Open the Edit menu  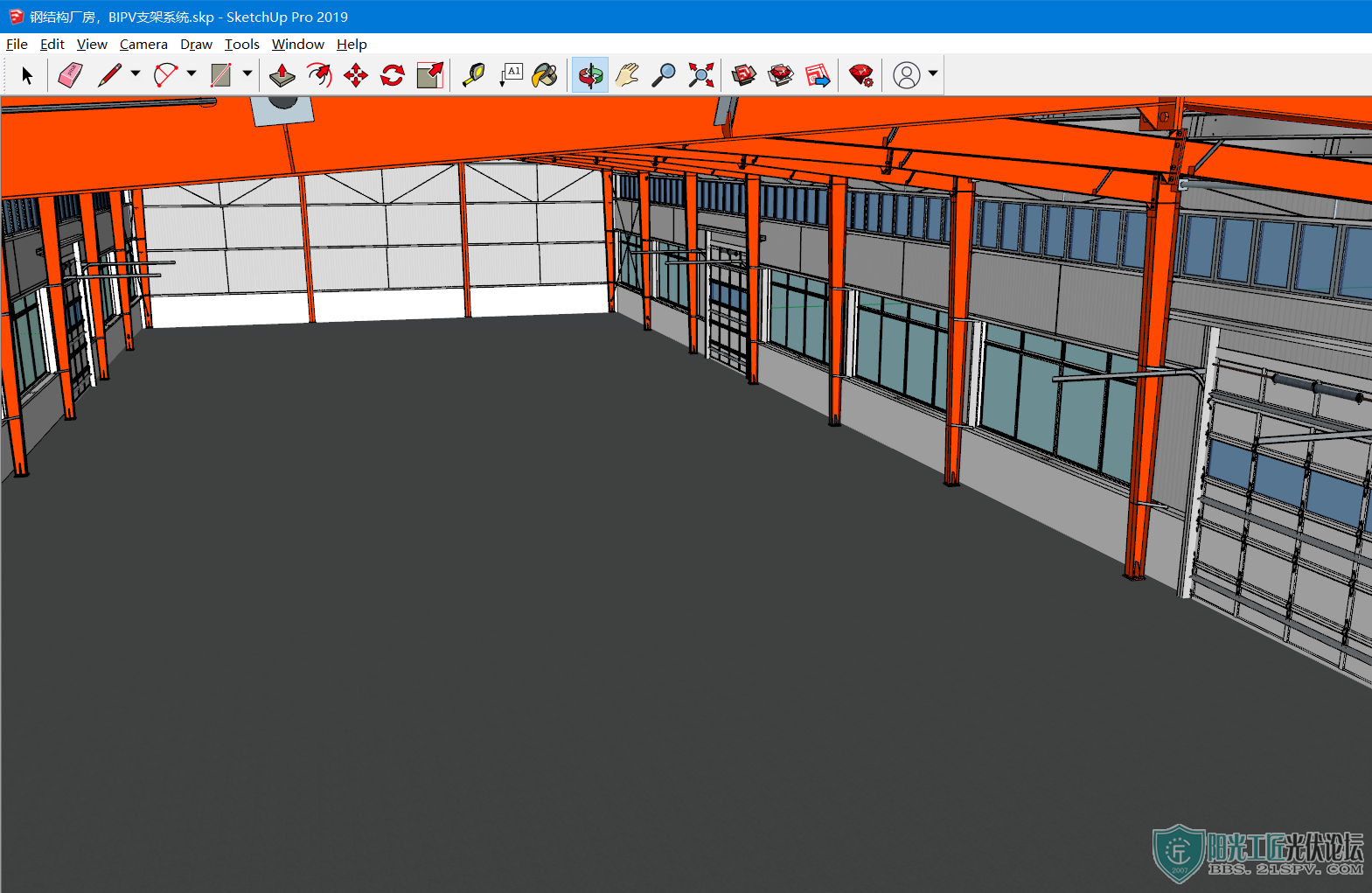point(52,44)
